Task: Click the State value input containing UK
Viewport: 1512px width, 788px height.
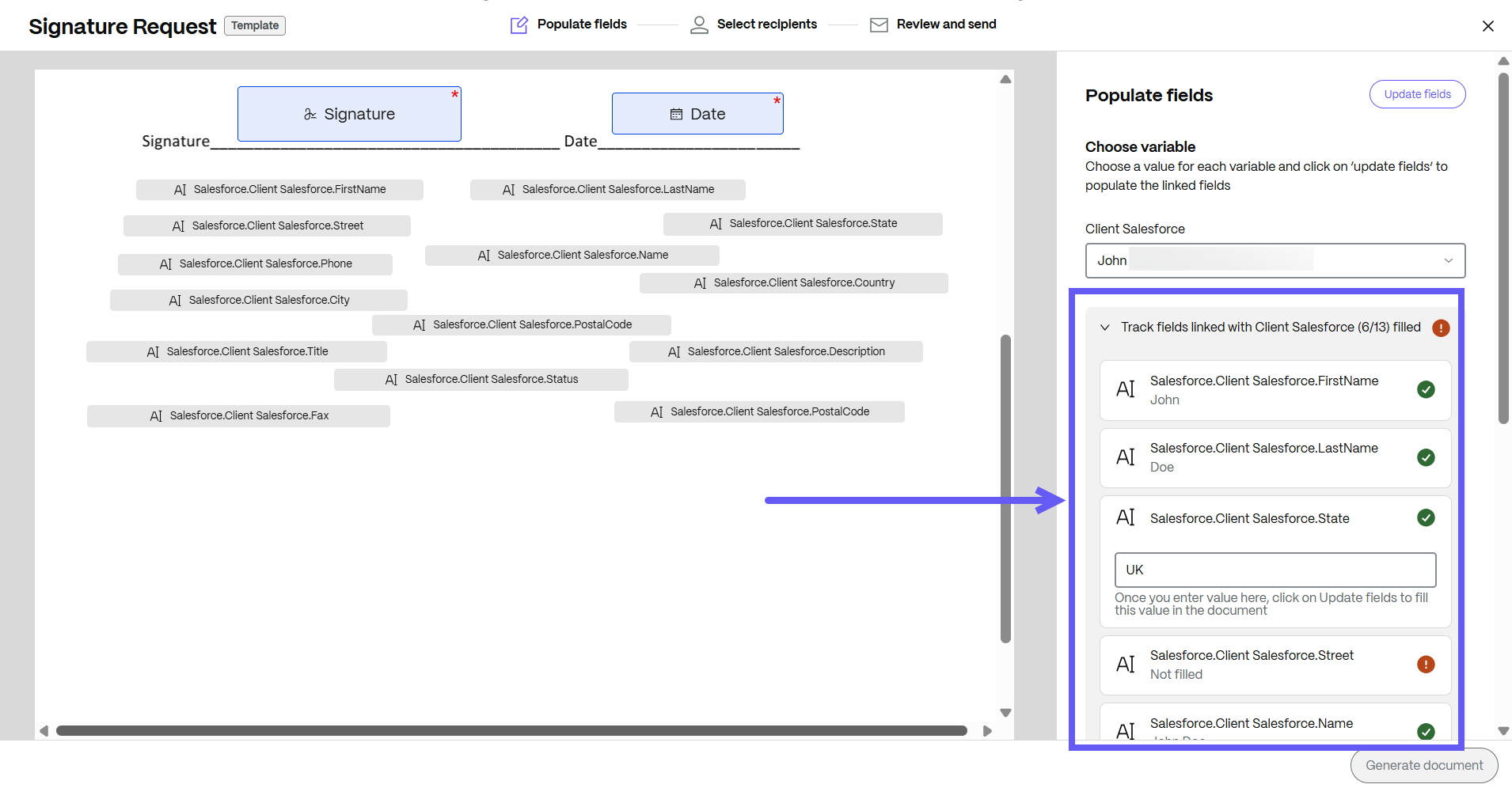Action: click(1275, 570)
